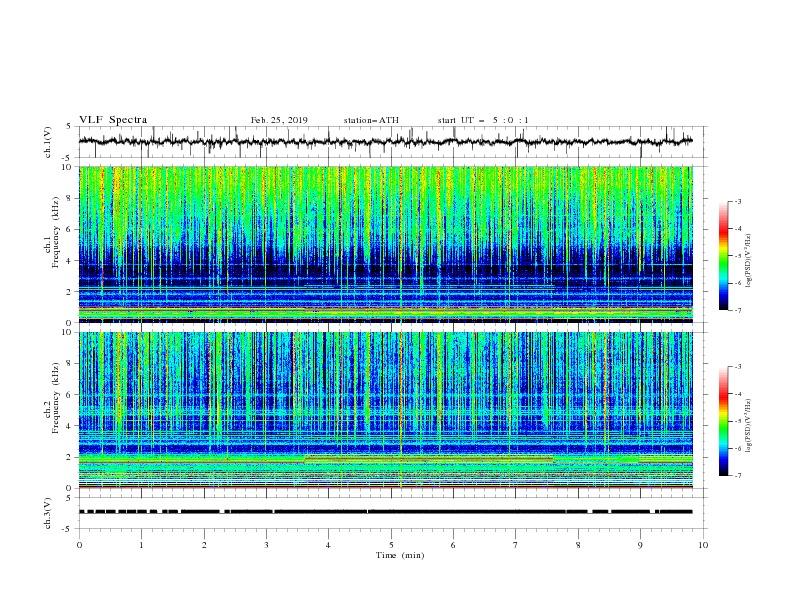Image resolution: width=792 pixels, height=612 pixels.
Task: Click time-axis tick label "3"
Action: pyautogui.click(x=266, y=545)
